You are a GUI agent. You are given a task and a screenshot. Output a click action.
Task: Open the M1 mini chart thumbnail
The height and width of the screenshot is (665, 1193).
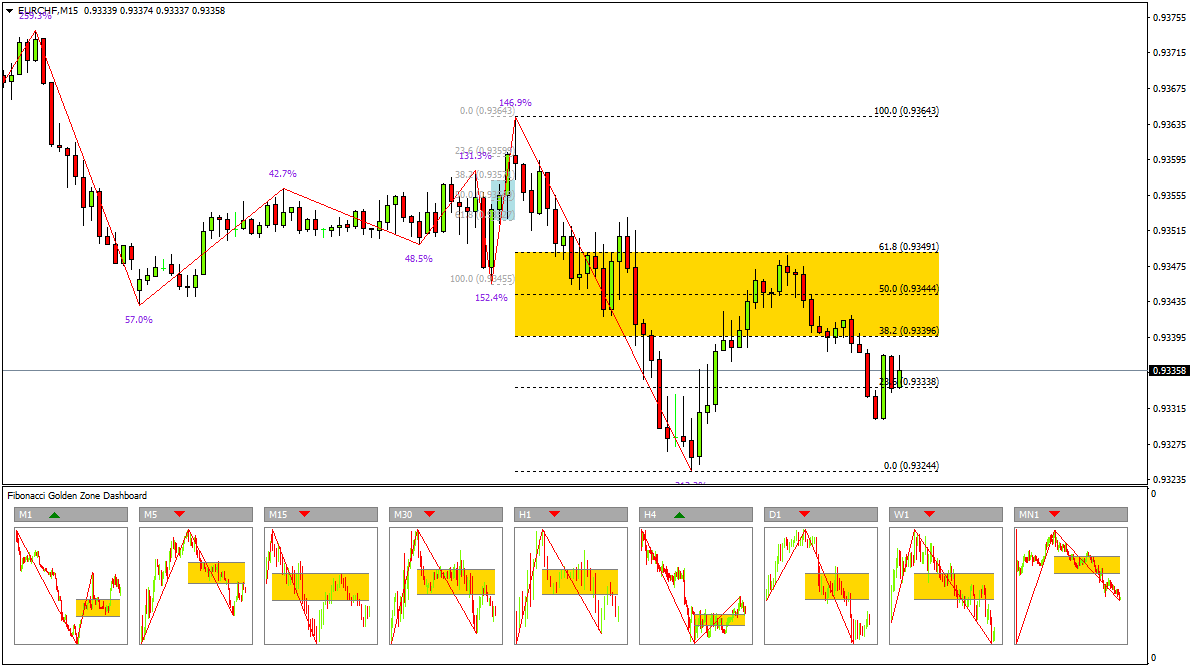[71, 586]
